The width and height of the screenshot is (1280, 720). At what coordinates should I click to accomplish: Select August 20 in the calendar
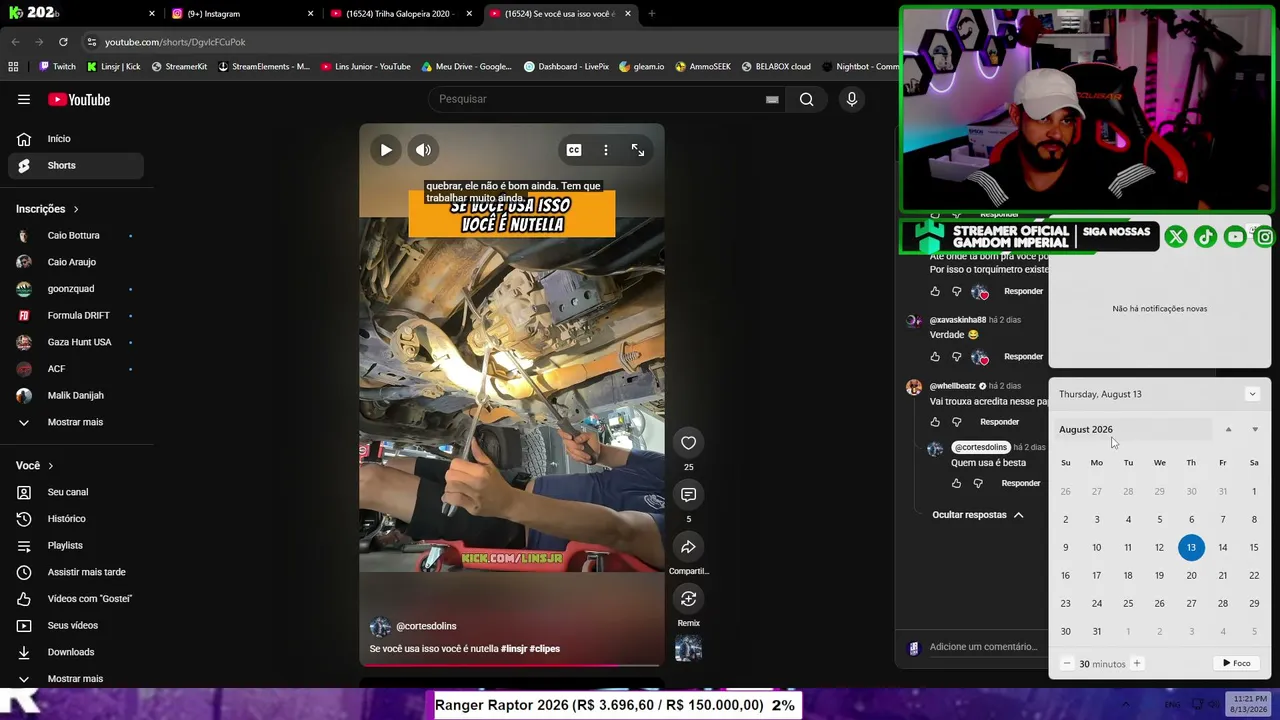click(x=1191, y=576)
